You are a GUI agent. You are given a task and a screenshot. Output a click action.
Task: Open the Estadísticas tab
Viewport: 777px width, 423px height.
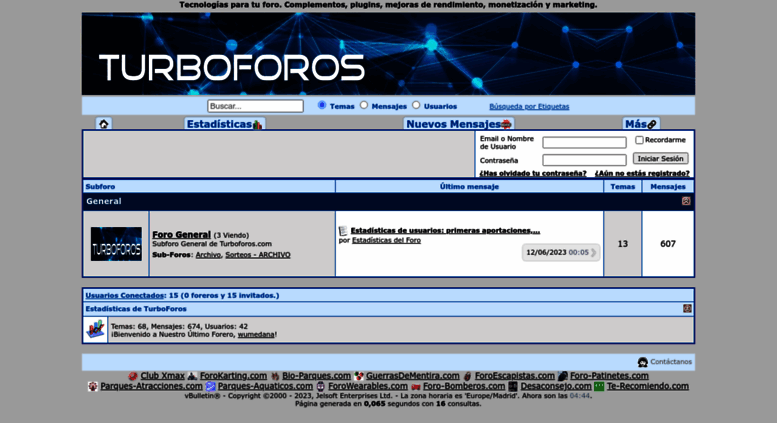coord(224,124)
